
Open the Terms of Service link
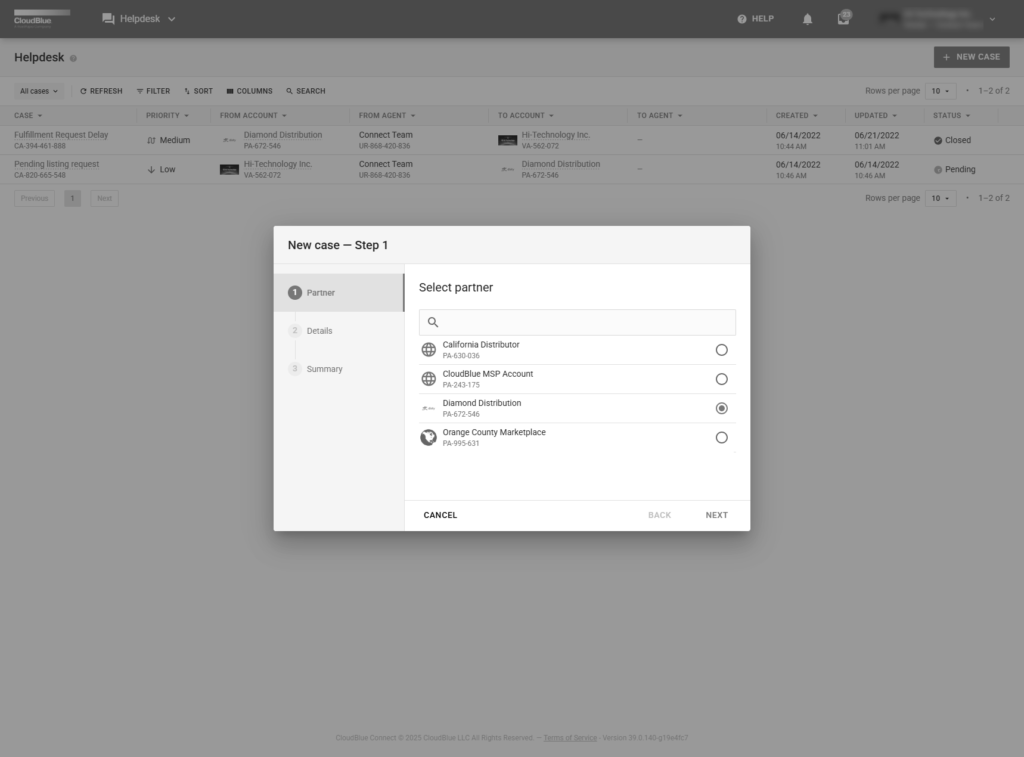[570, 738]
